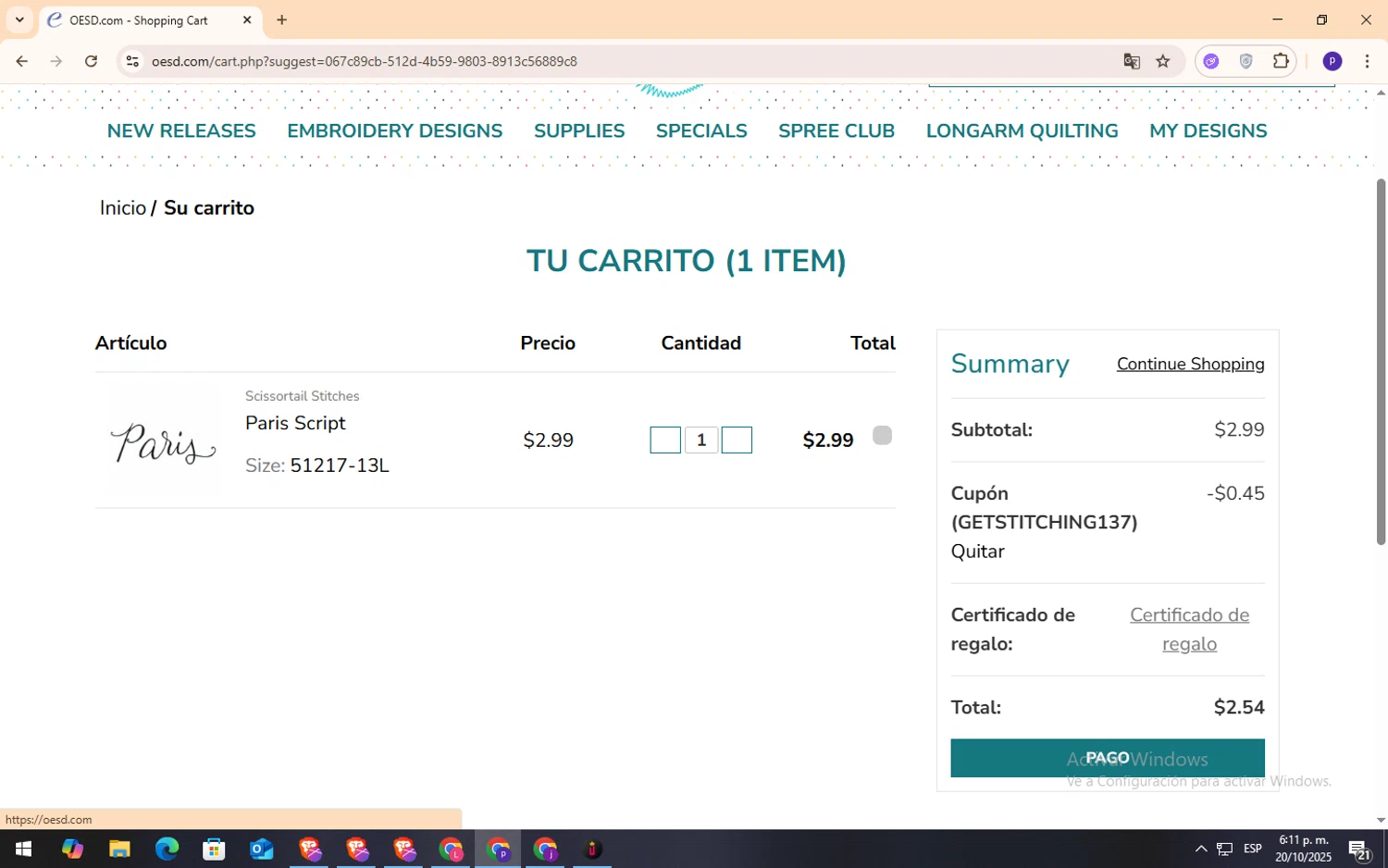
Task: Reload the OESD cart page
Action: point(91,61)
